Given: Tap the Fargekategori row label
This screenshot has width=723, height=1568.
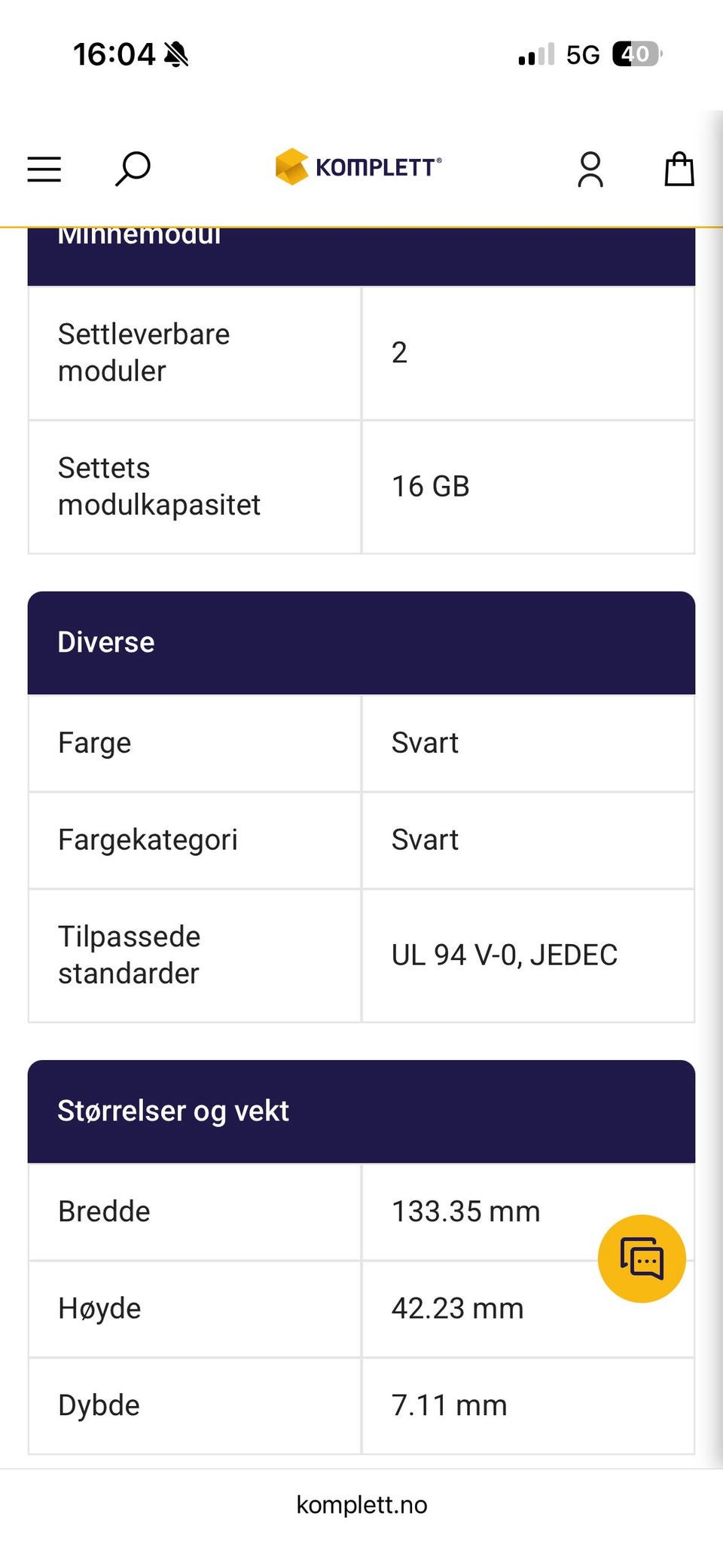Looking at the screenshot, I should click(148, 840).
